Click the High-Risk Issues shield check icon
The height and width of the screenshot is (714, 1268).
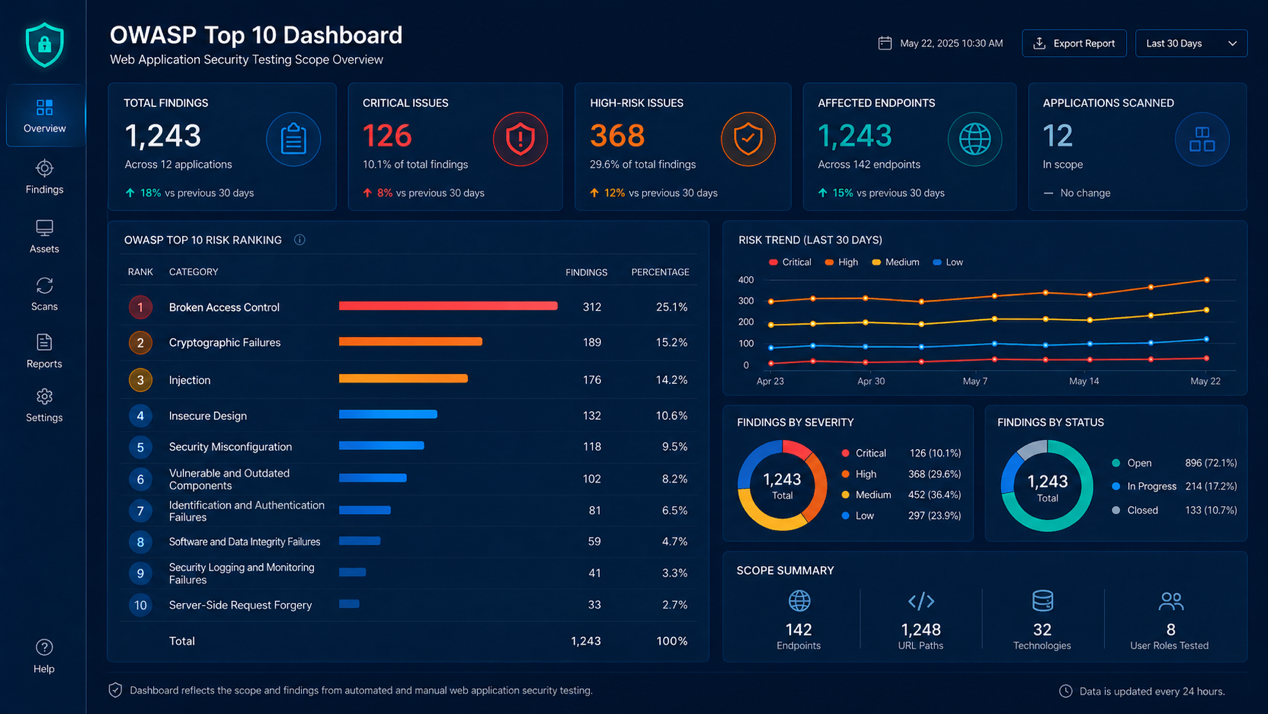point(748,139)
